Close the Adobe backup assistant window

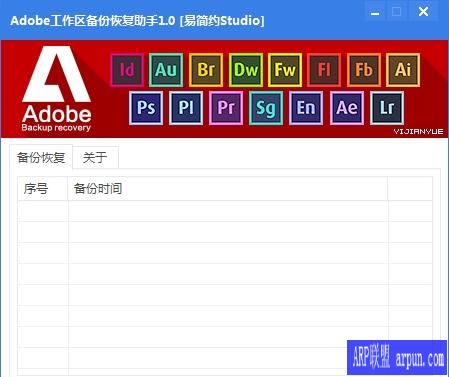[x=423, y=12]
